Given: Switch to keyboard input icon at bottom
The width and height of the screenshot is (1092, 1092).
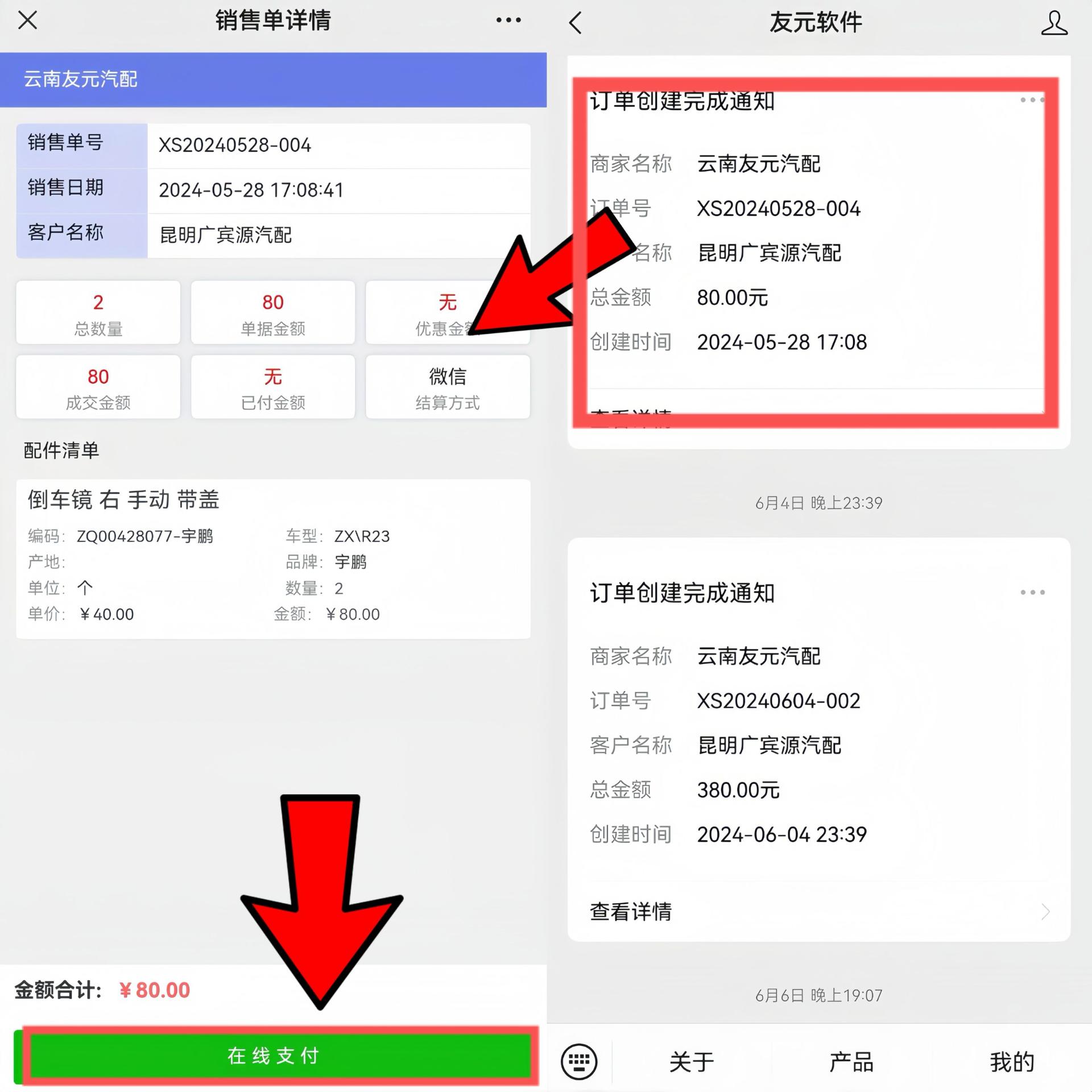Looking at the screenshot, I should tap(579, 1061).
